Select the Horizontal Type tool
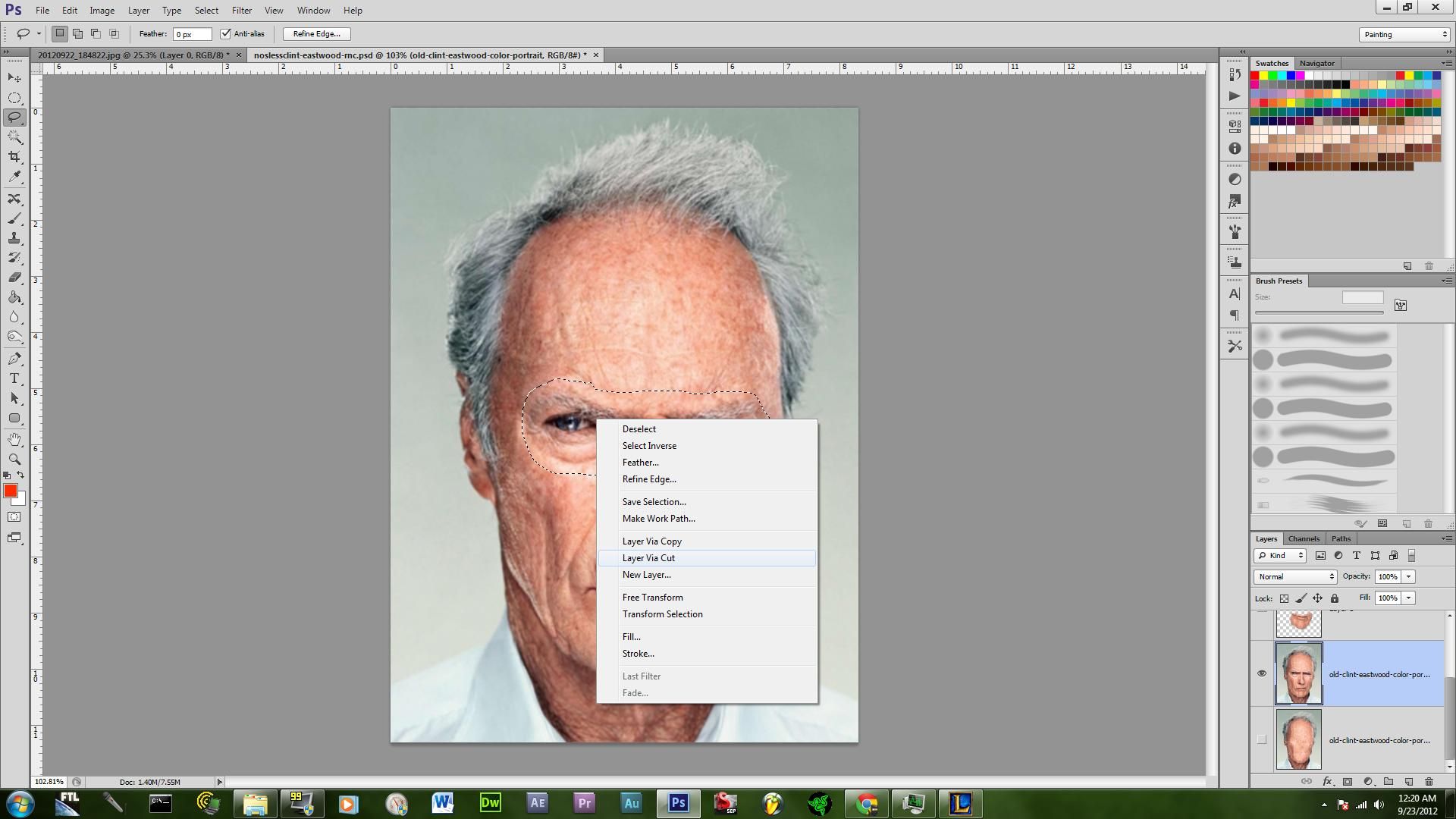The image size is (1456, 819). click(x=14, y=378)
